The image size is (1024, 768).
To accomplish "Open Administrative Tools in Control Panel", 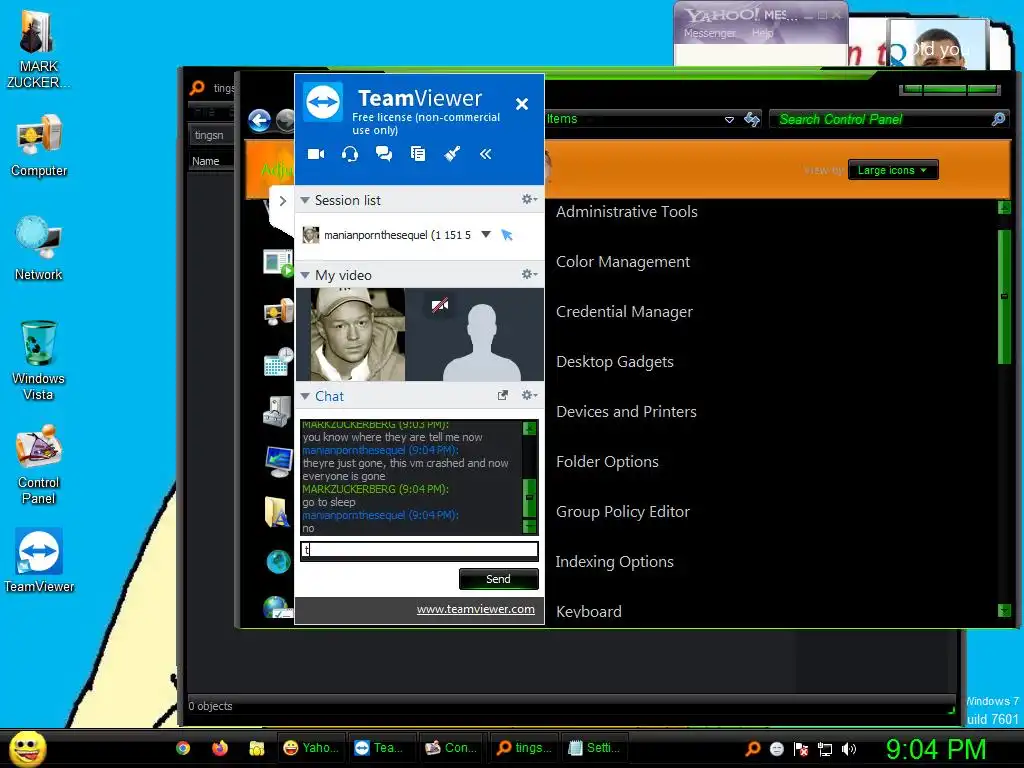I will pyautogui.click(x=626, y=212).
